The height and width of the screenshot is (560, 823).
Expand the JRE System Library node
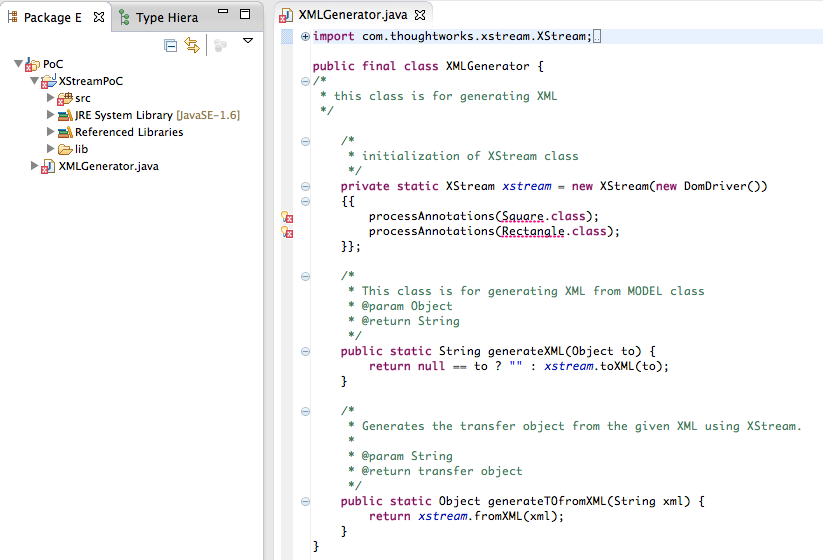click(x=51, y=115)
